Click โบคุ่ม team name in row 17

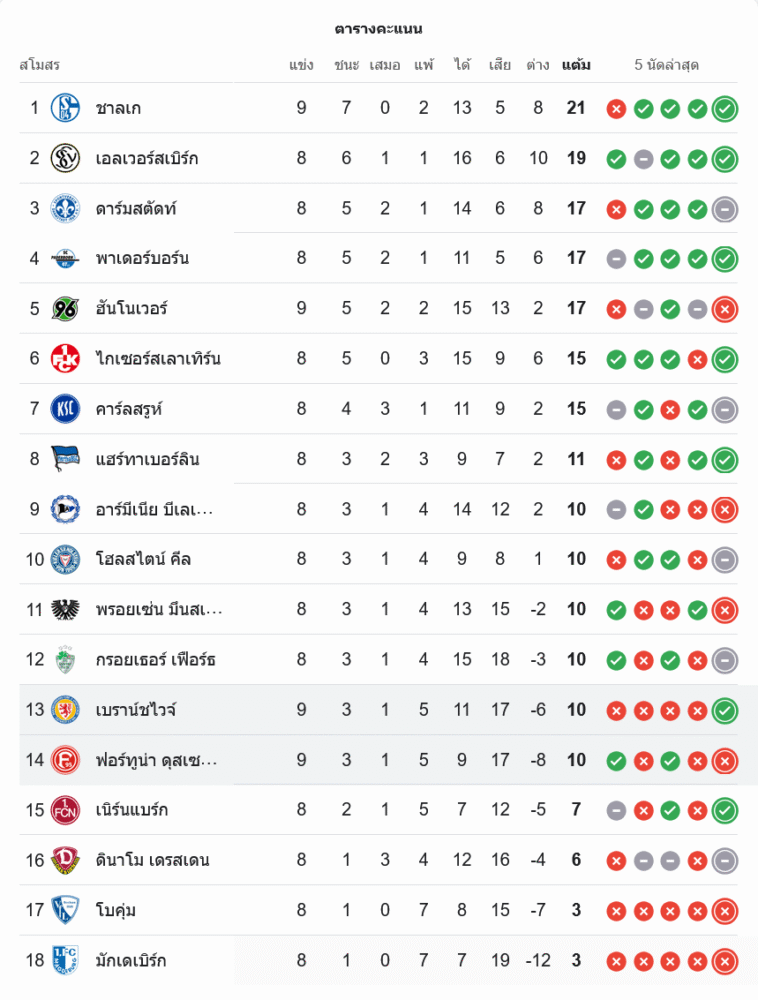116,910
